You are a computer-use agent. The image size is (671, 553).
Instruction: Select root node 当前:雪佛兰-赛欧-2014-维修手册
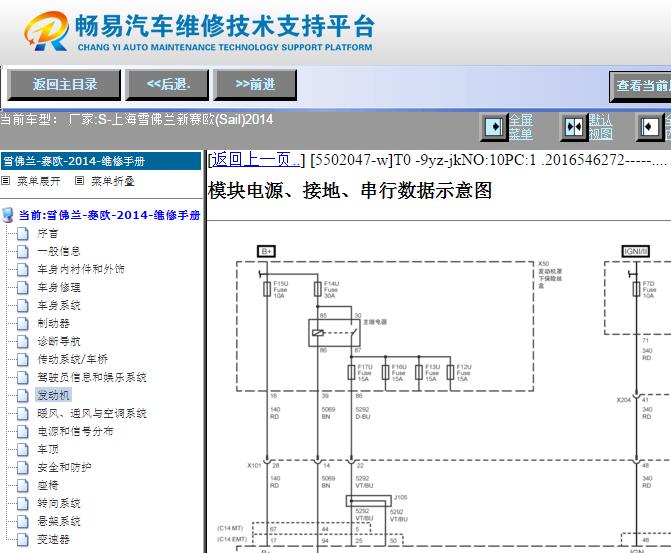[x=110, y=215]
